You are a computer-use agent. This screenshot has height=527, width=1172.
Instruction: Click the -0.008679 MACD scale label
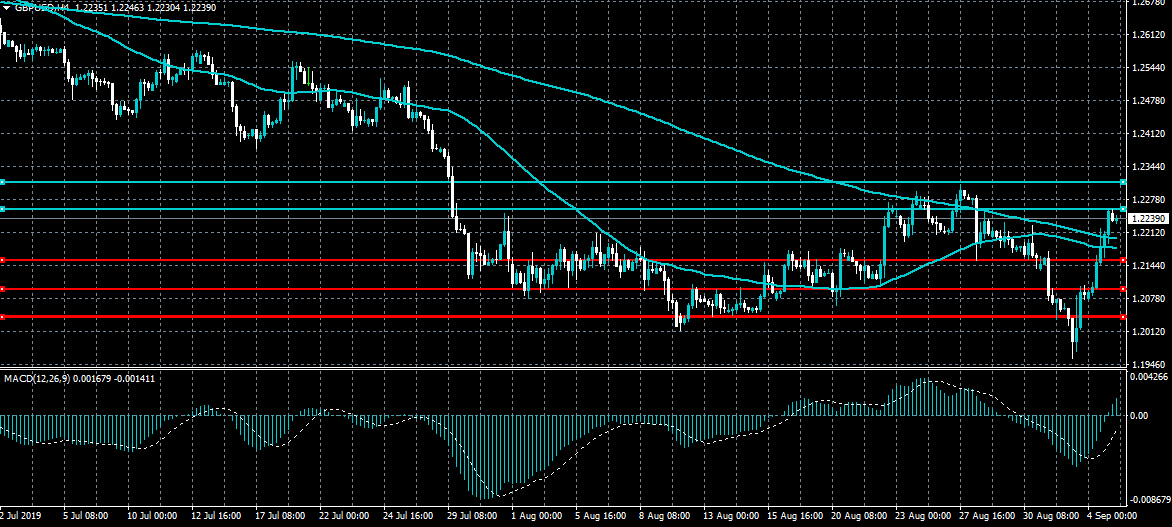[x=1151, y=499]
